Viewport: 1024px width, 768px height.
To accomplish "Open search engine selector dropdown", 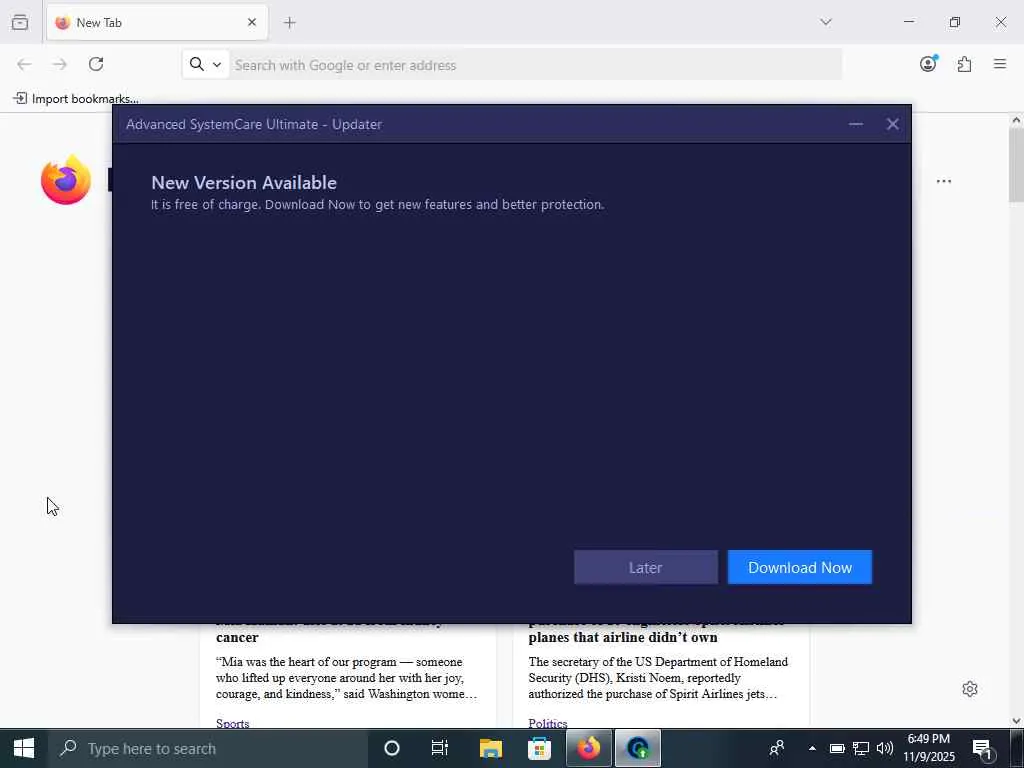I will pos(206,64).
